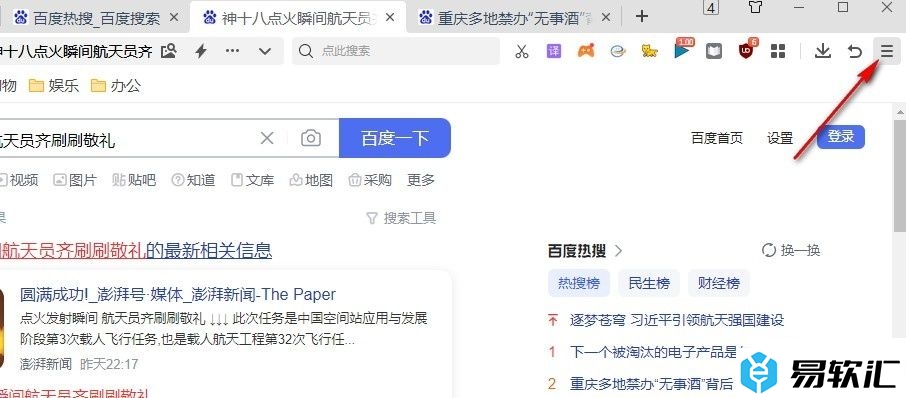Select the 民生榜 tab

tap(649, 284)
